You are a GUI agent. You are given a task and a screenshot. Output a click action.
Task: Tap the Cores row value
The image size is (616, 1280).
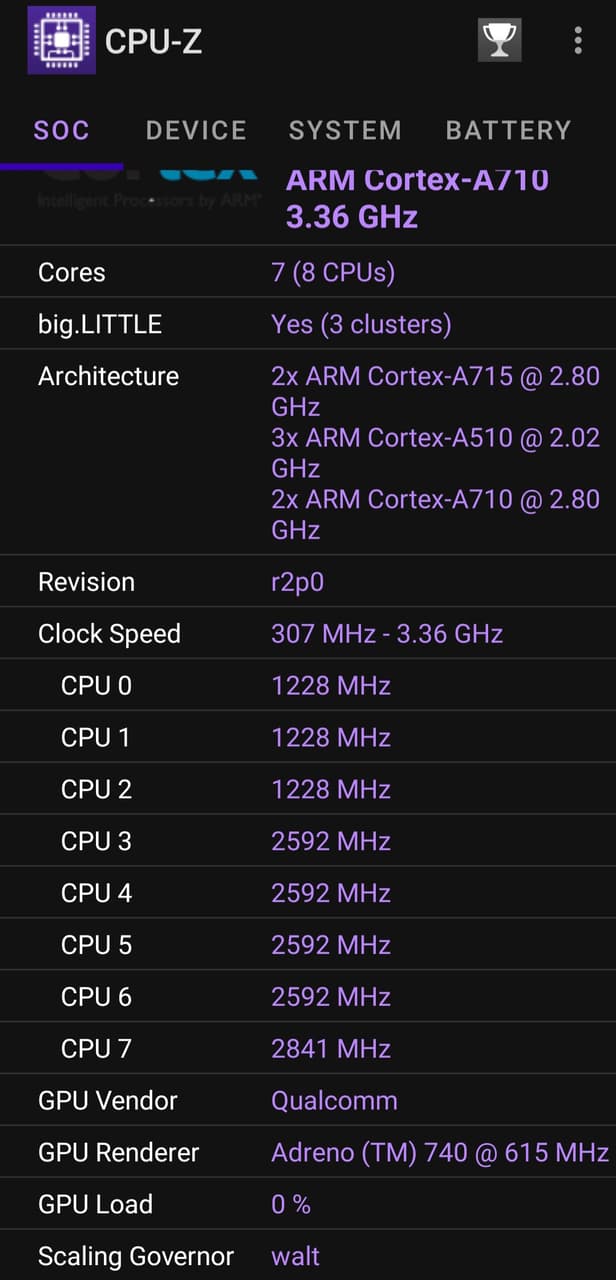(x=333, y=272)
